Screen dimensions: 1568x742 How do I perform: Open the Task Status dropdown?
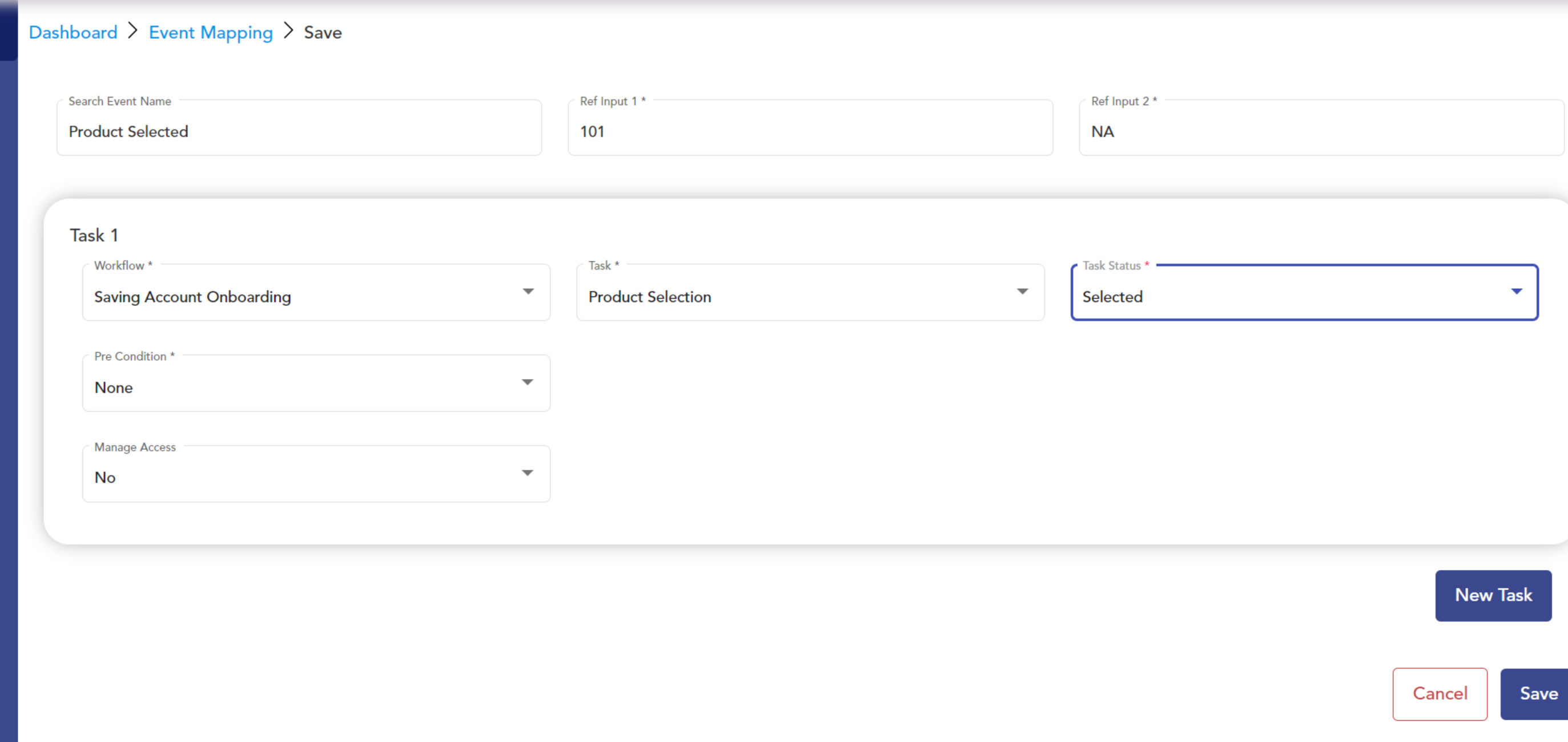tap(1304, 293)
